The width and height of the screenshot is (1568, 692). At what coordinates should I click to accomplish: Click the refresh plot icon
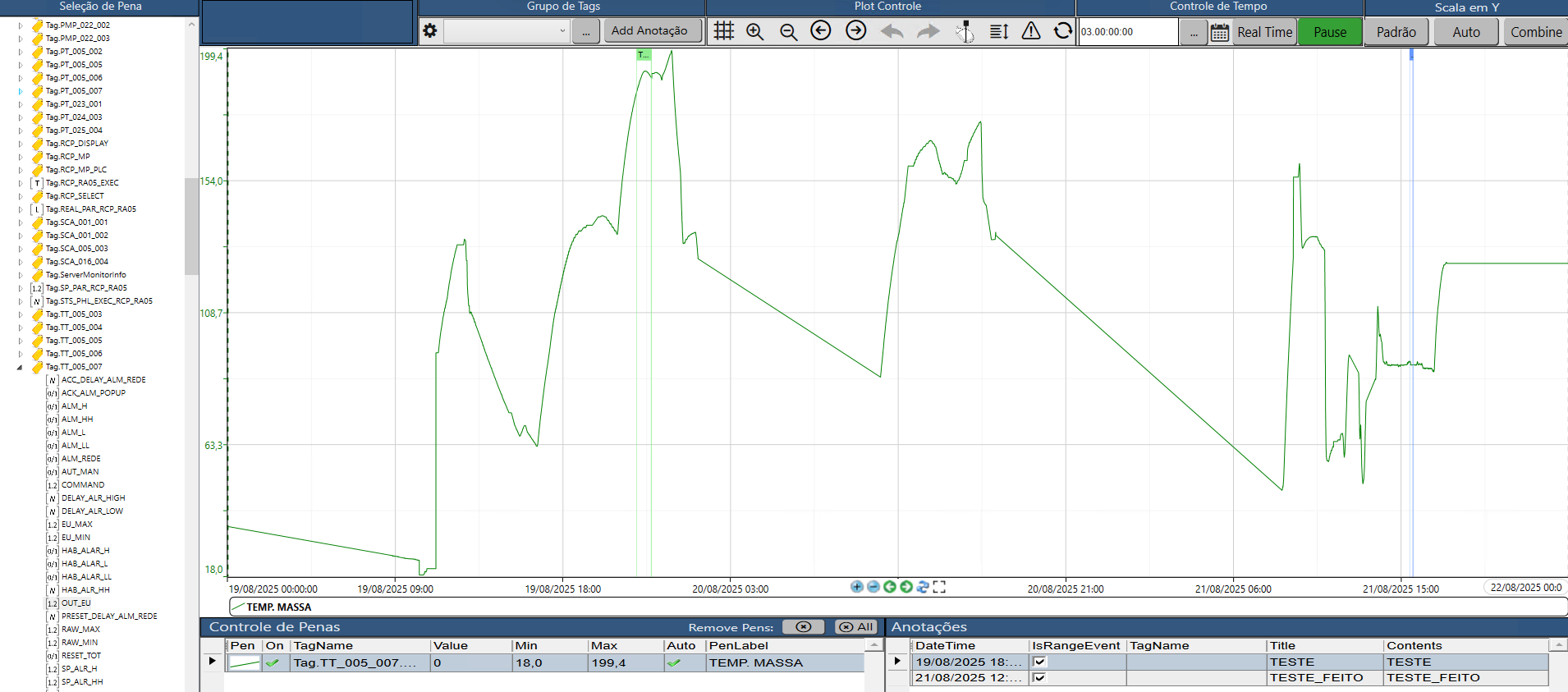pos(1063,31)
